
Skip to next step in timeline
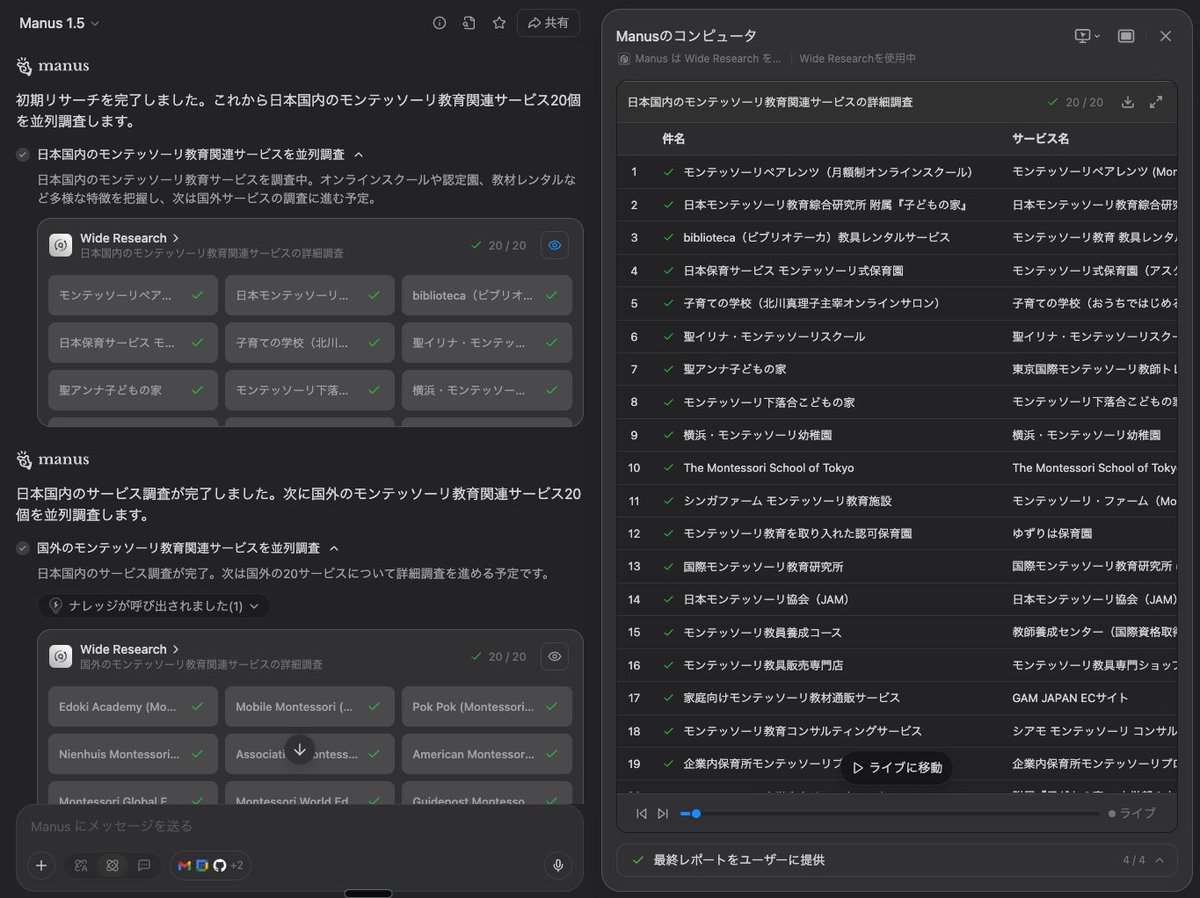662,813
